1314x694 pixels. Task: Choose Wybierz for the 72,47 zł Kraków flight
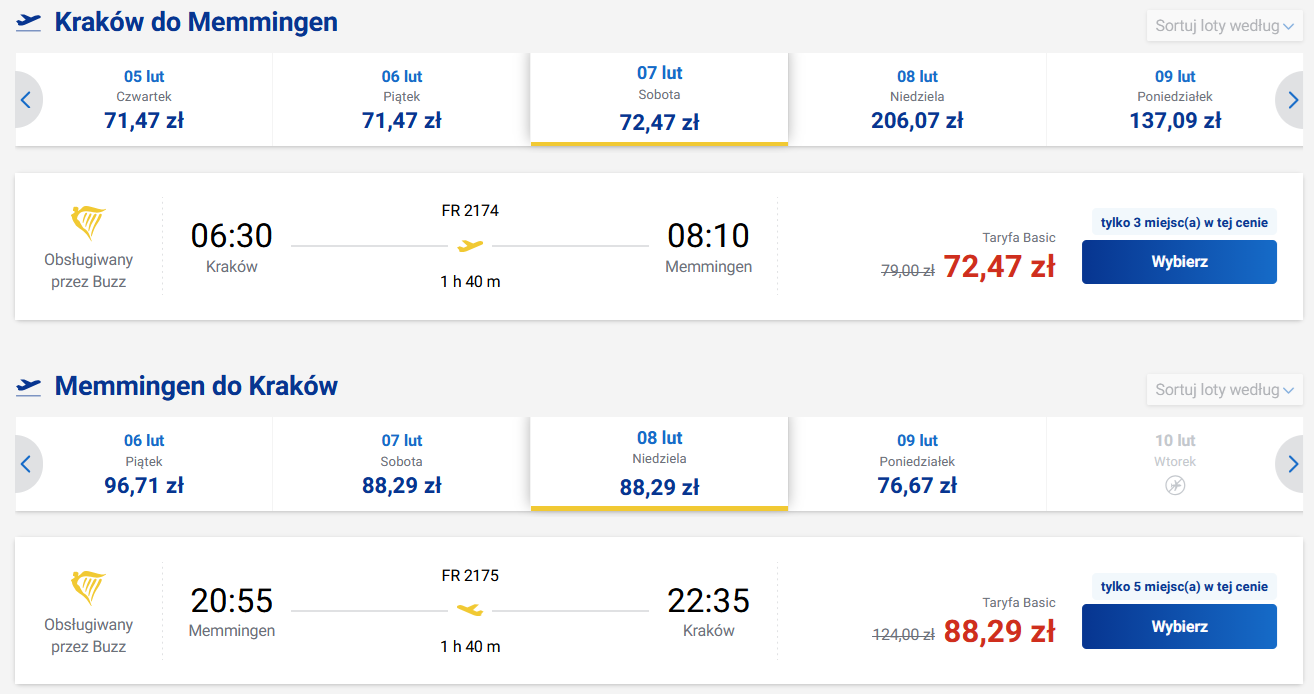point(1179,262)
